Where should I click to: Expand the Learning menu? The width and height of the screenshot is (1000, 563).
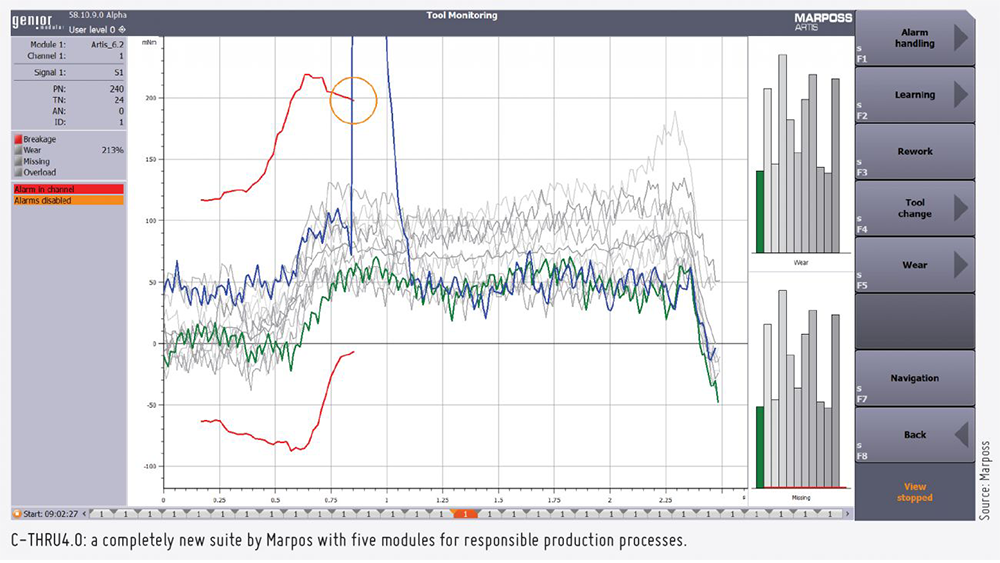[x=914, y=95]
